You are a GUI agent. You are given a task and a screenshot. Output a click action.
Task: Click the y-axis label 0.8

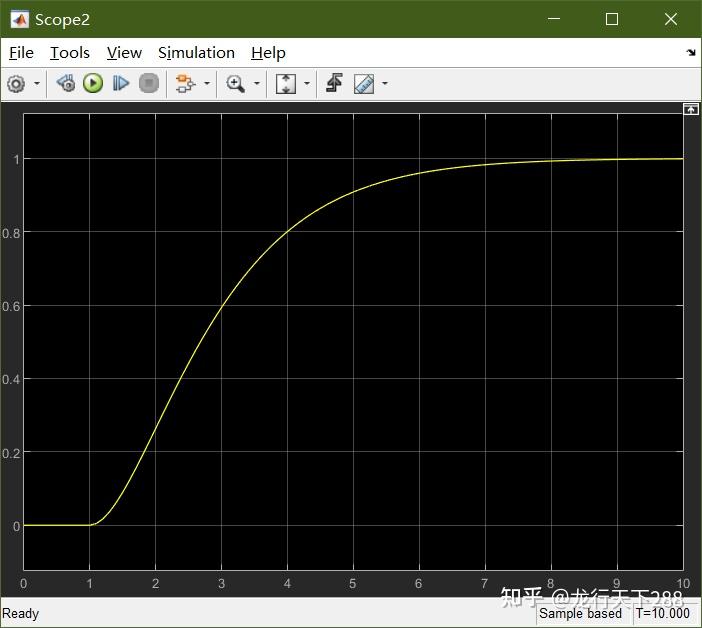(x=11, y=234)
